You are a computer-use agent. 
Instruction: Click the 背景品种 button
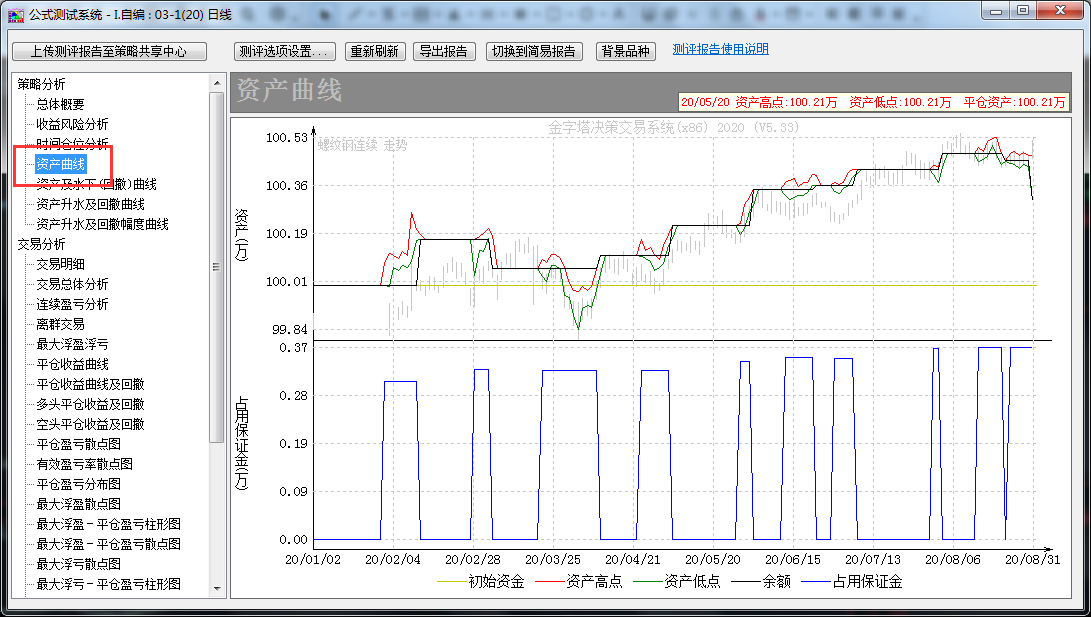pyautogui.click(x=625, y=51)
